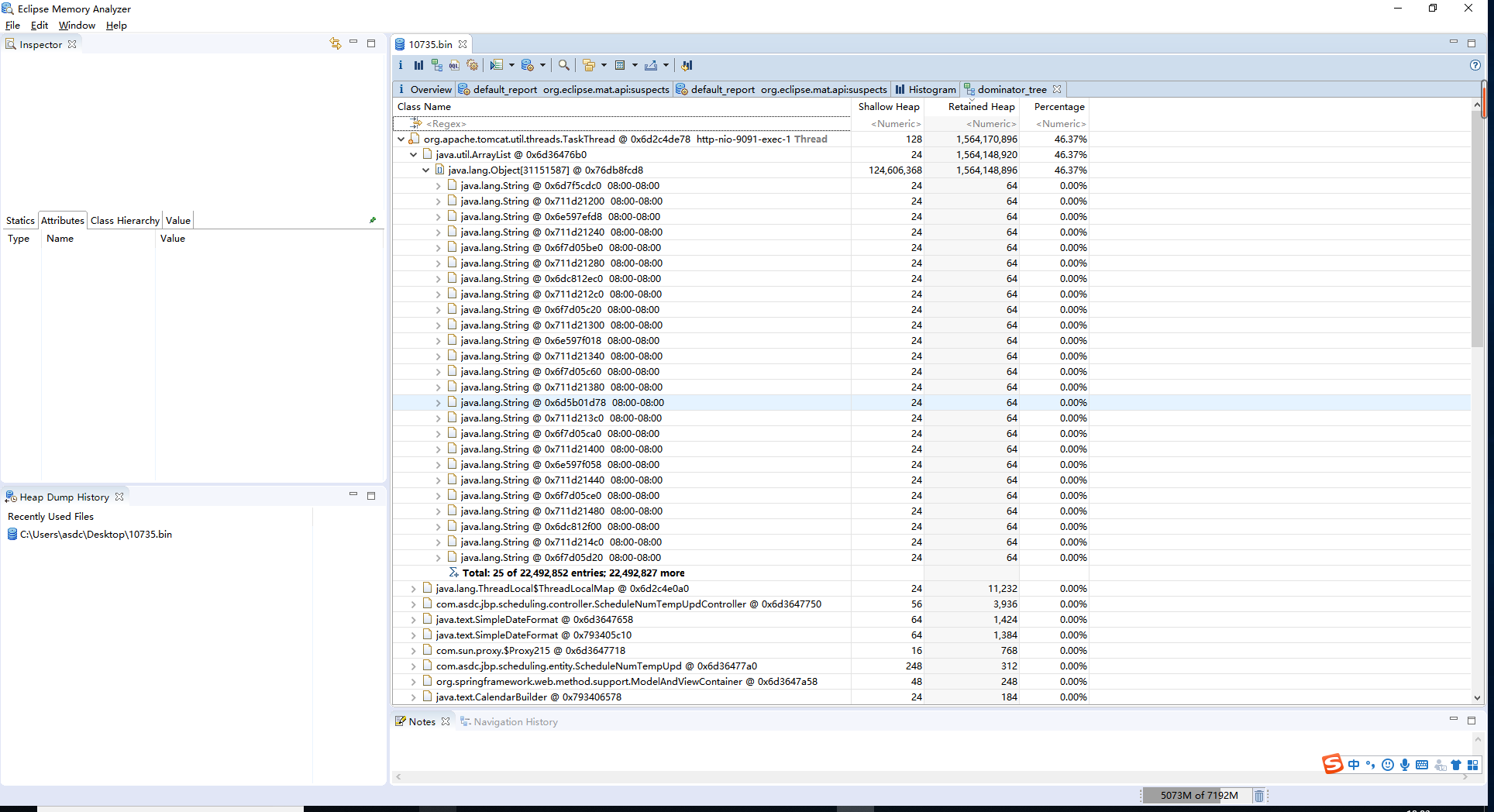Screen dimensions: 1494x812
Task: Open expert system test dropdown arrow
Action: click(x=511, y=65)
